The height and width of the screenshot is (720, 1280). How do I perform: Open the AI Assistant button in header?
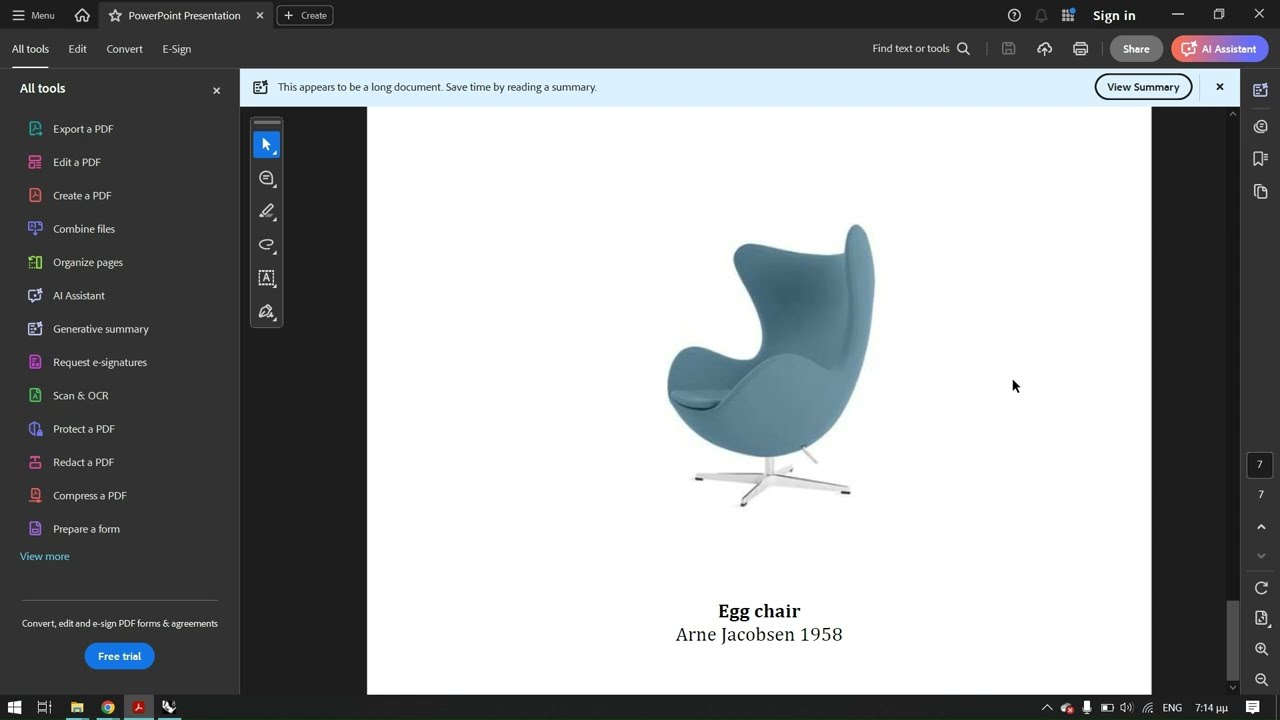pos(1219,48)
